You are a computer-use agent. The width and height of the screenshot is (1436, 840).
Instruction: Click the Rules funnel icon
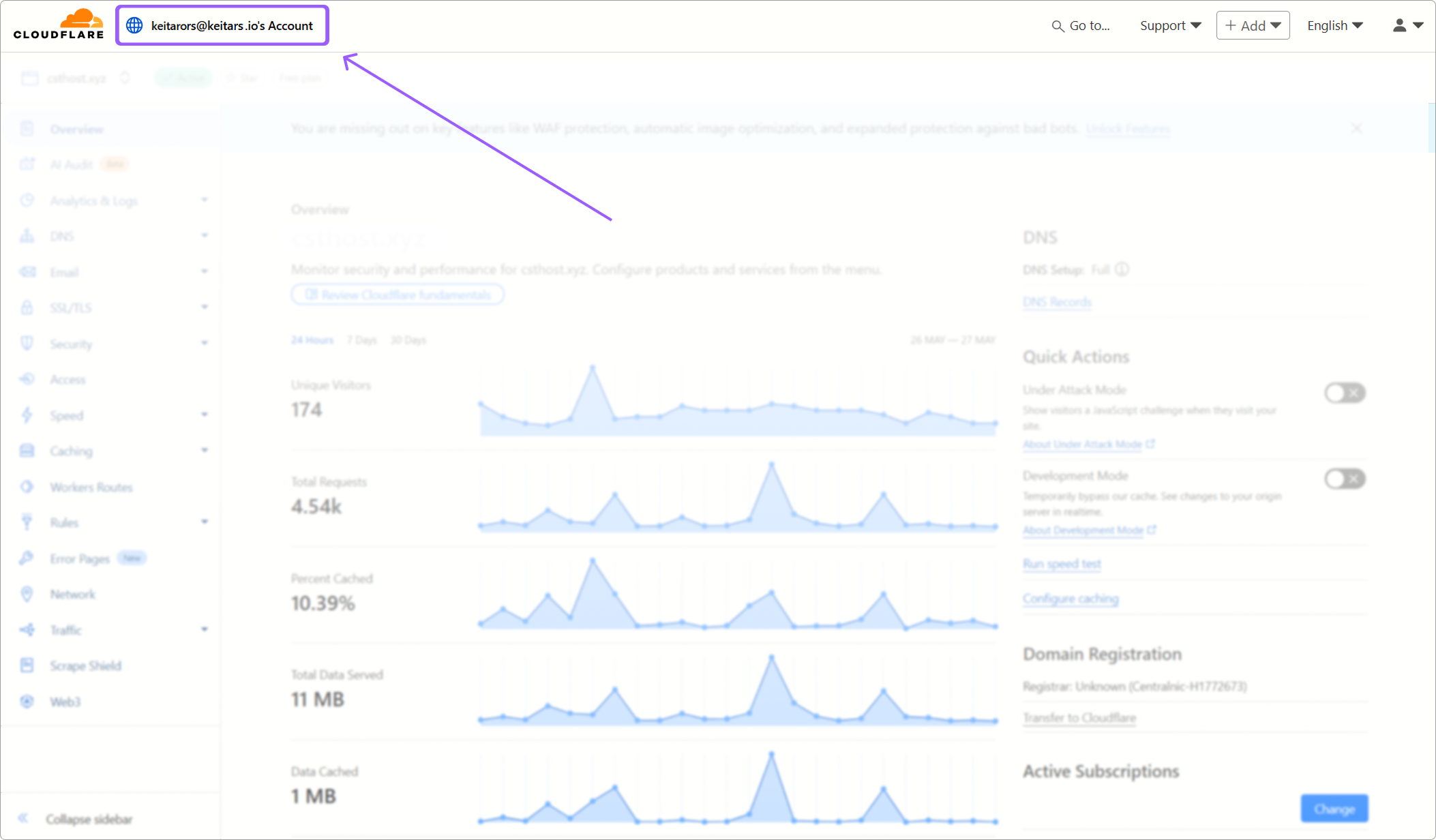pyautogui.click(x=27, y=522)
